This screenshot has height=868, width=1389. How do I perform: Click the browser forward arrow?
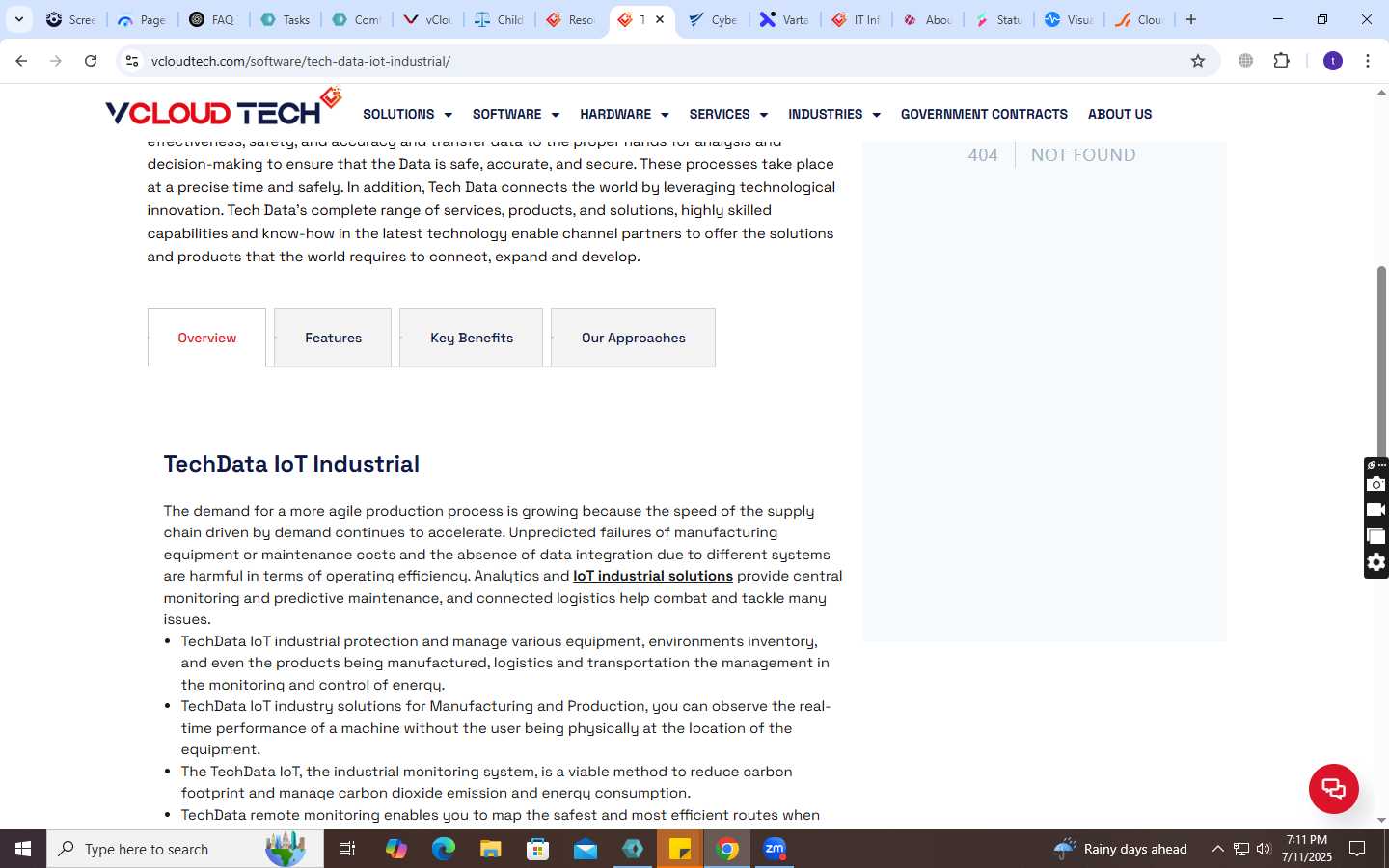tap(56, 61)
